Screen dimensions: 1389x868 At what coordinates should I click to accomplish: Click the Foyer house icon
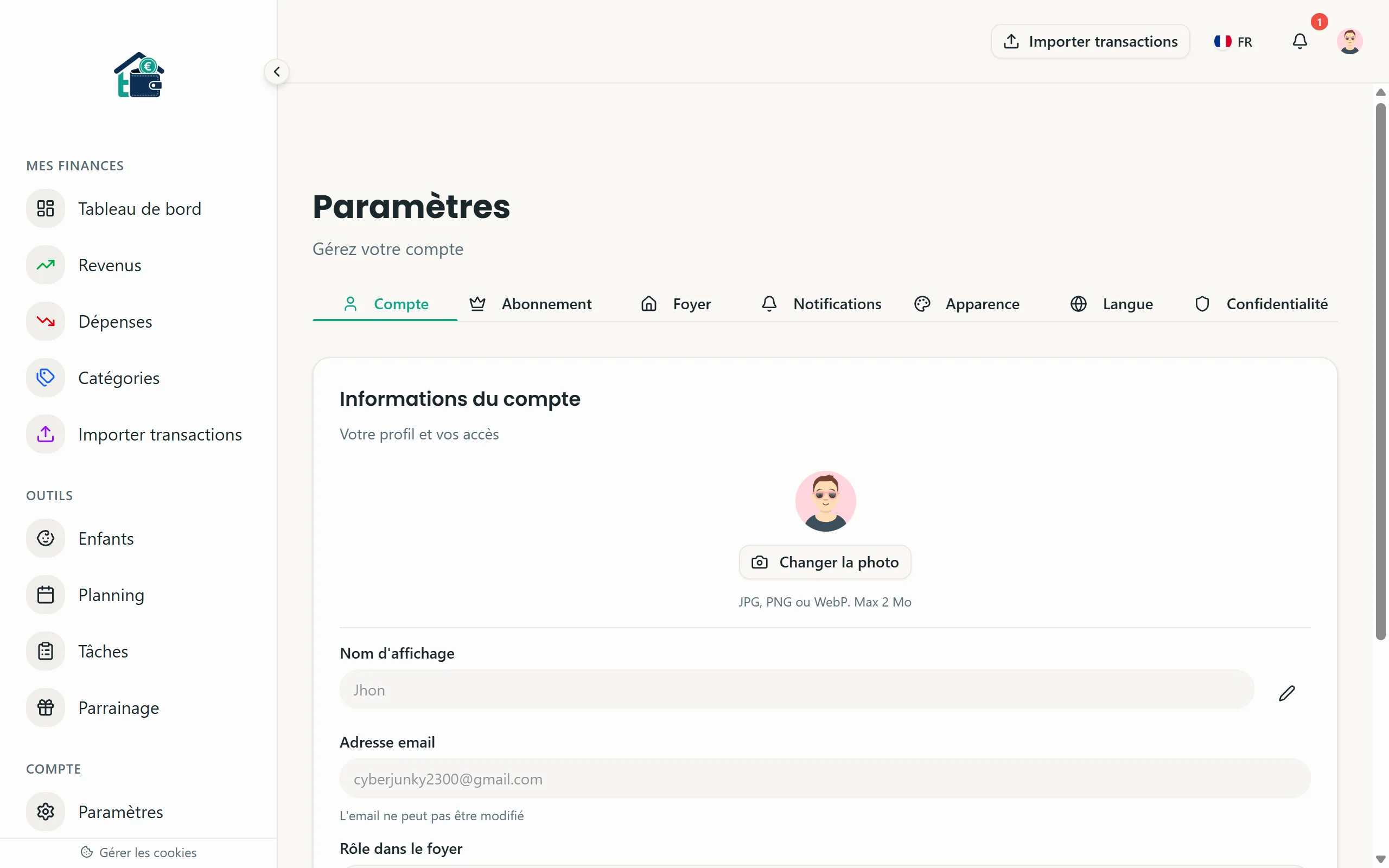(648, 304)
